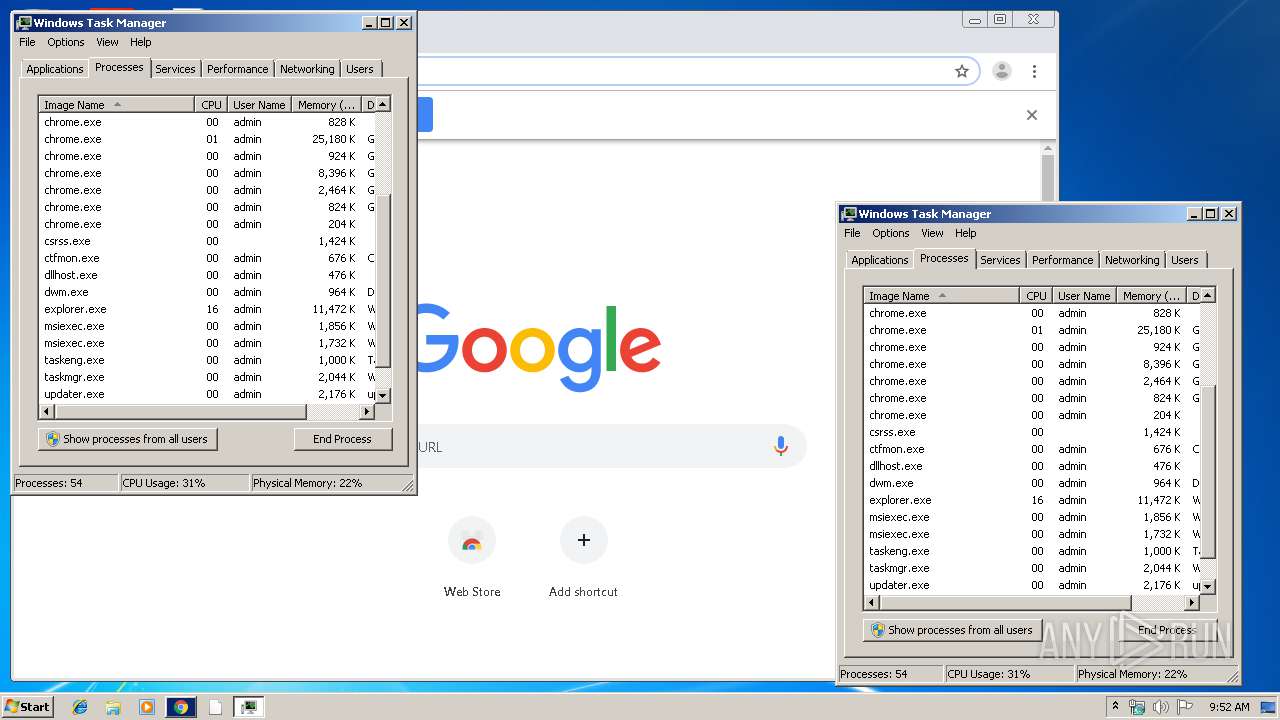Dismiss the Chrome info bar with X
The height and width of the screenshot is (720, 1280).
(1032, 115)
